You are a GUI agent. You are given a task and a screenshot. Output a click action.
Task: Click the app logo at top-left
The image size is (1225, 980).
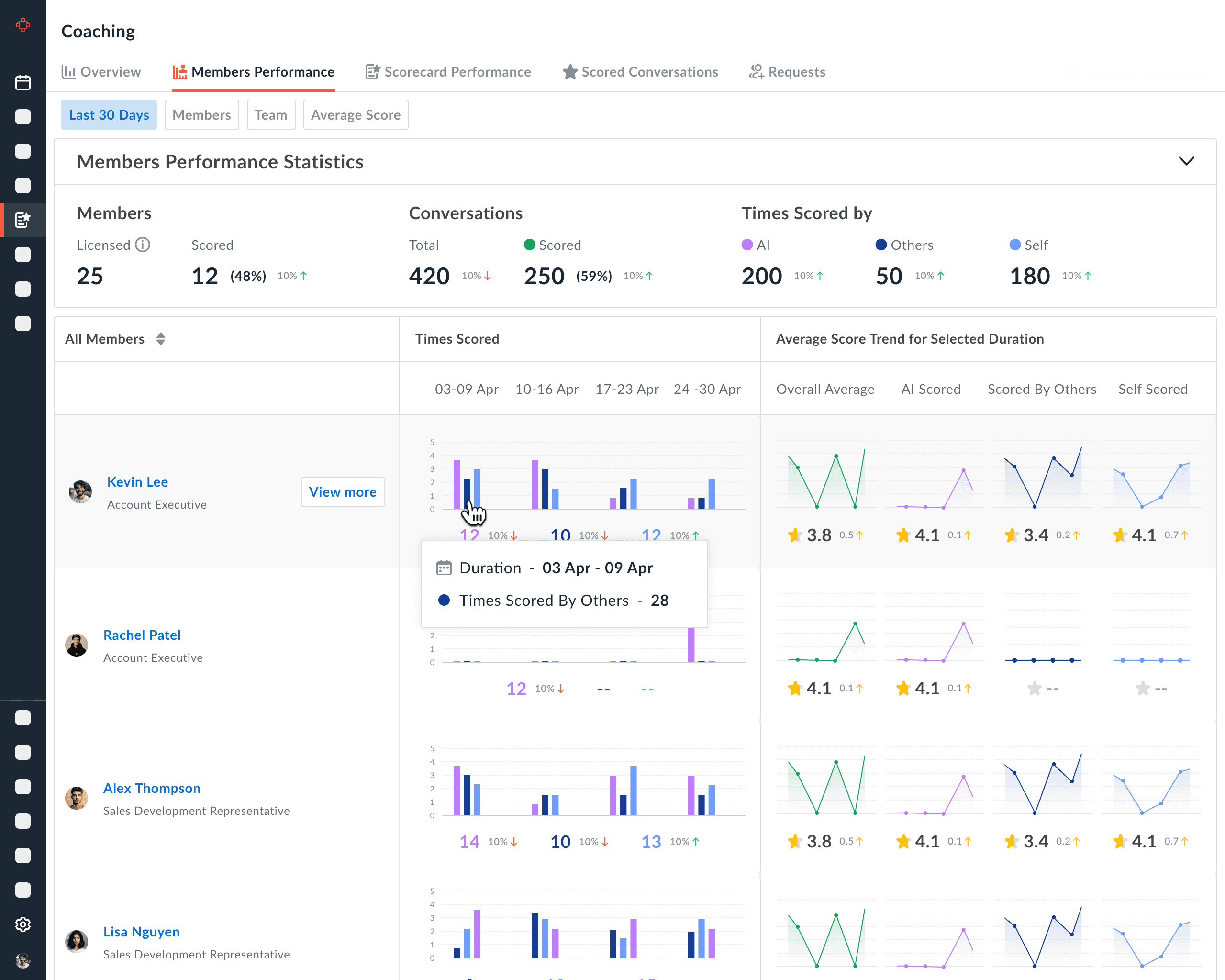click(x=22, y=25)
